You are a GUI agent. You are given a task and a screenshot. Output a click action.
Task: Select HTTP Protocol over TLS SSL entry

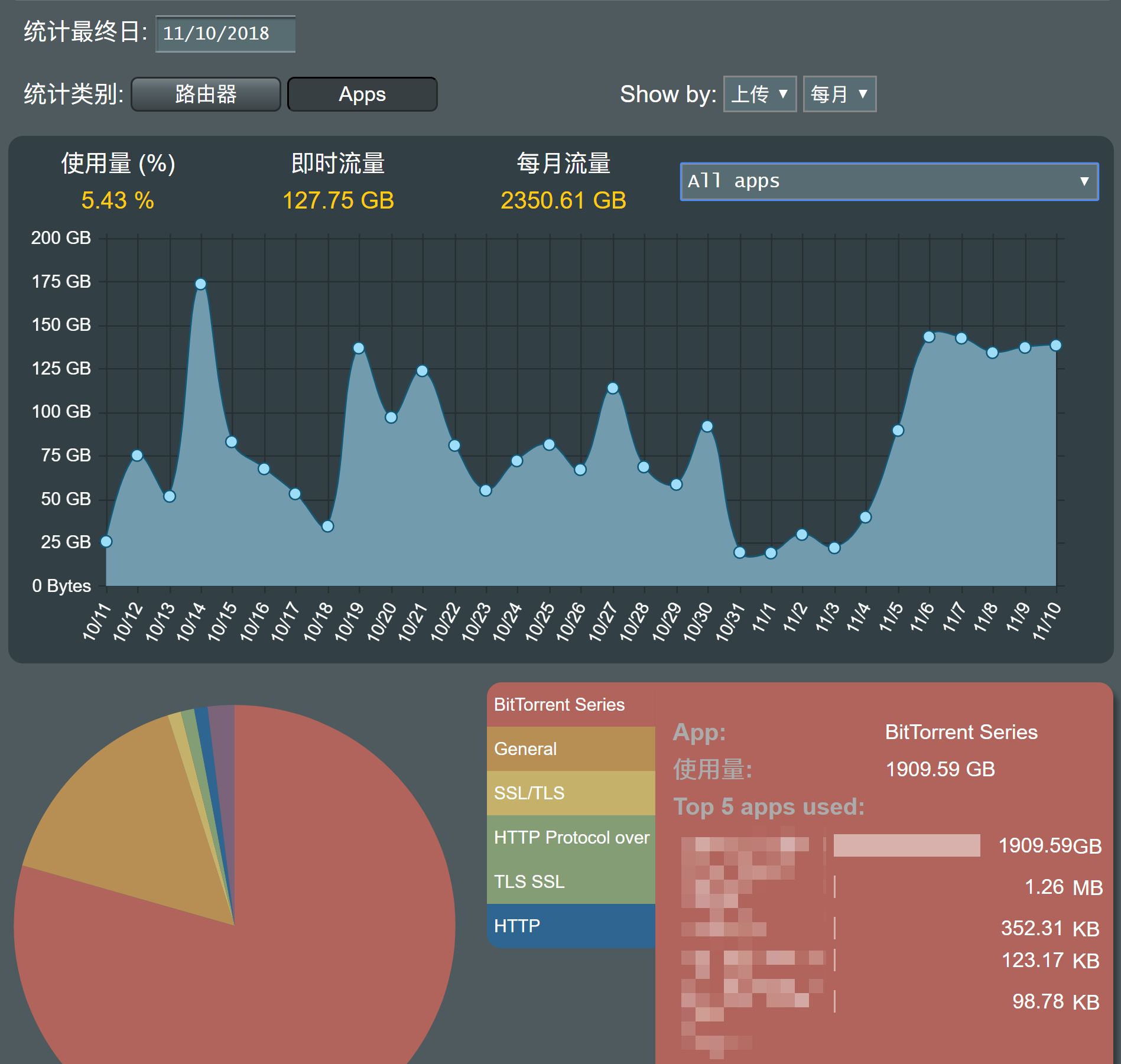(x=571, y=860)
